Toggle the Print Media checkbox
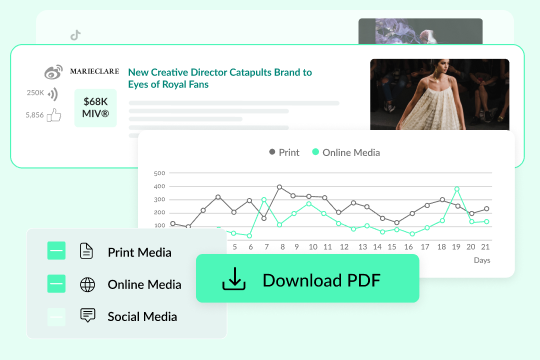 pyautogui.click(x=56, y=250)
